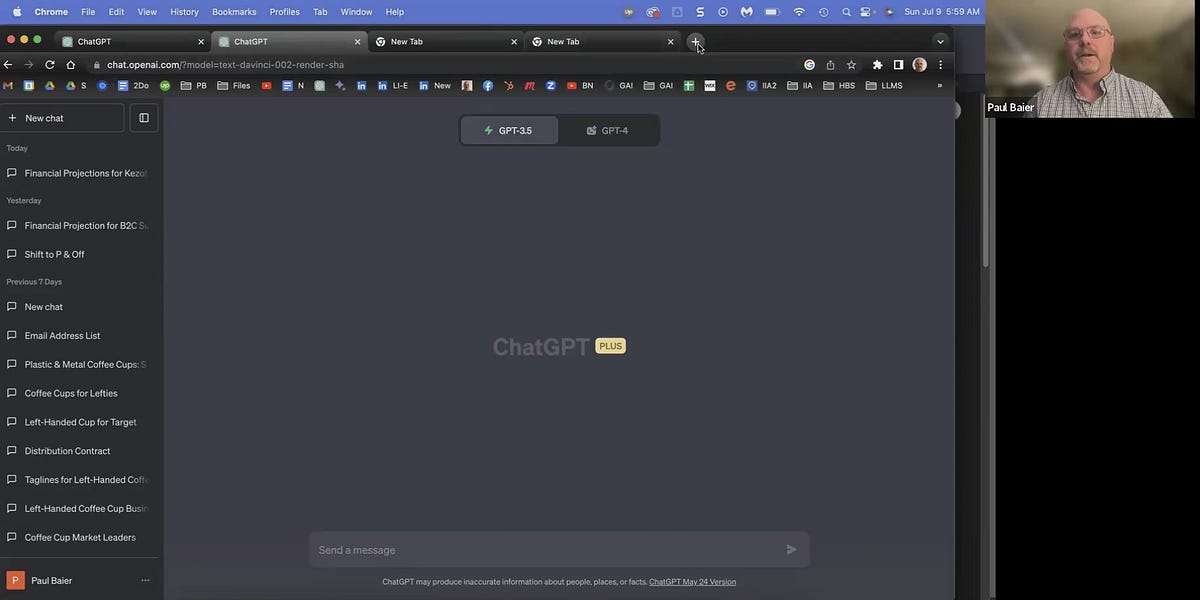The image size is (1200, 600).
Task: Open the sidebar collapse icon next to New chat
Action: coord(143,117)
